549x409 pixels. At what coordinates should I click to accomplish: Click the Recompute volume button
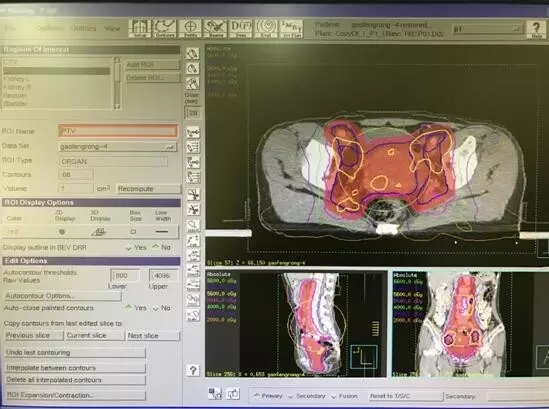click(x=148, y=189)
